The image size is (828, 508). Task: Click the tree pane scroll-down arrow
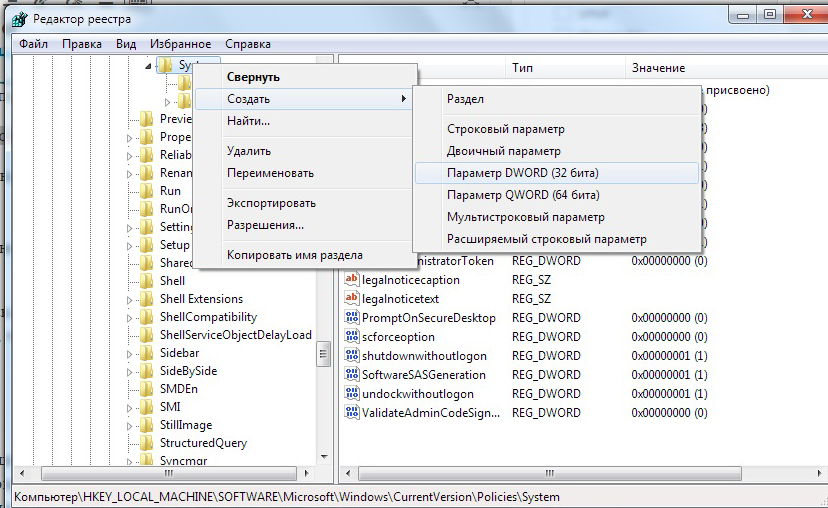(x=324, y=457)
